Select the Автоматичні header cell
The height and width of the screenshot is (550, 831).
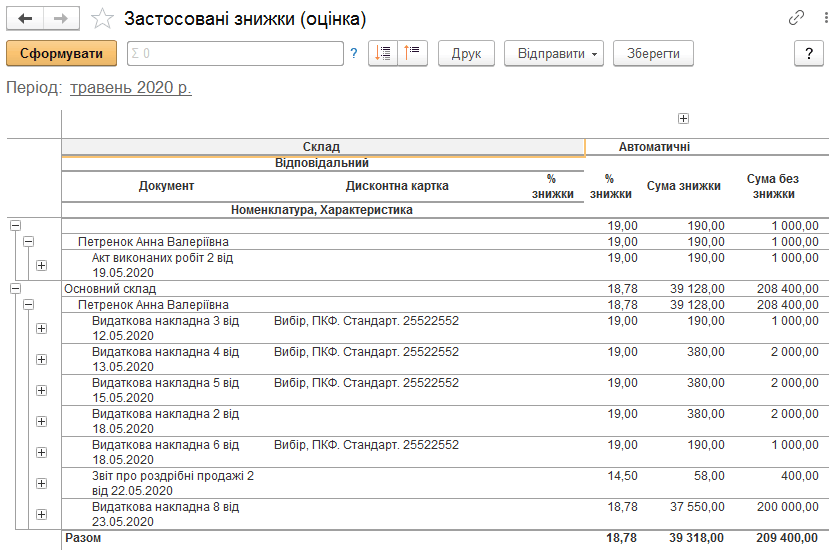pos(654,147)
